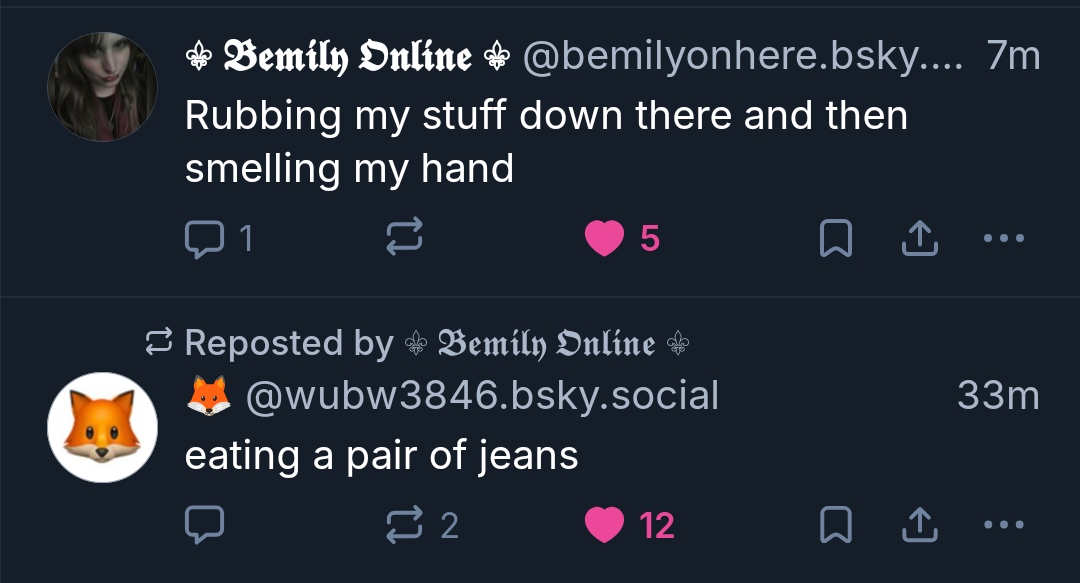
Task: Visit @bemilyonhere.bsky handle link
Action: point(740,56)
